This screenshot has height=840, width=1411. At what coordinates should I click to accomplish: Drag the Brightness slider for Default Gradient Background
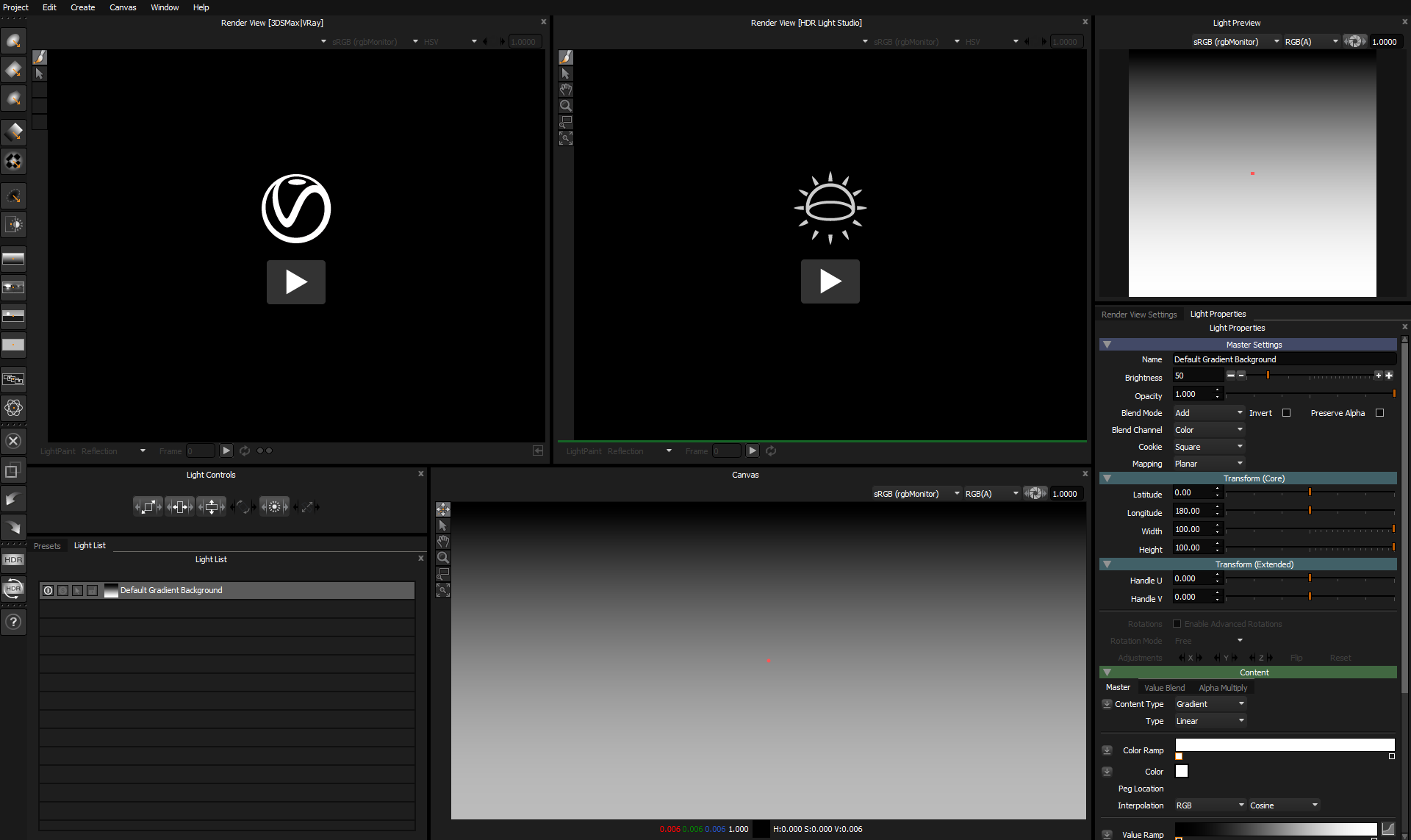pos(1269,376)
